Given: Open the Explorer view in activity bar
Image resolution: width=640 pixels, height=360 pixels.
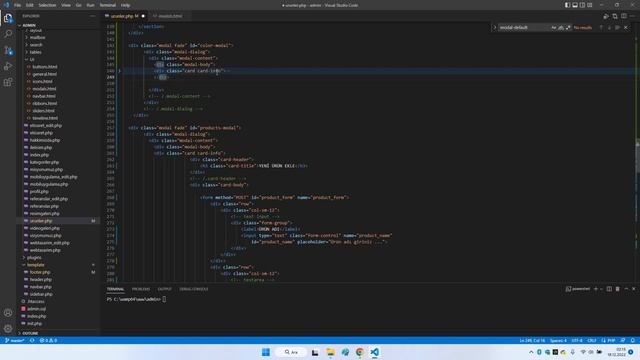Looking at the screenshot, I should coord(8,18).
